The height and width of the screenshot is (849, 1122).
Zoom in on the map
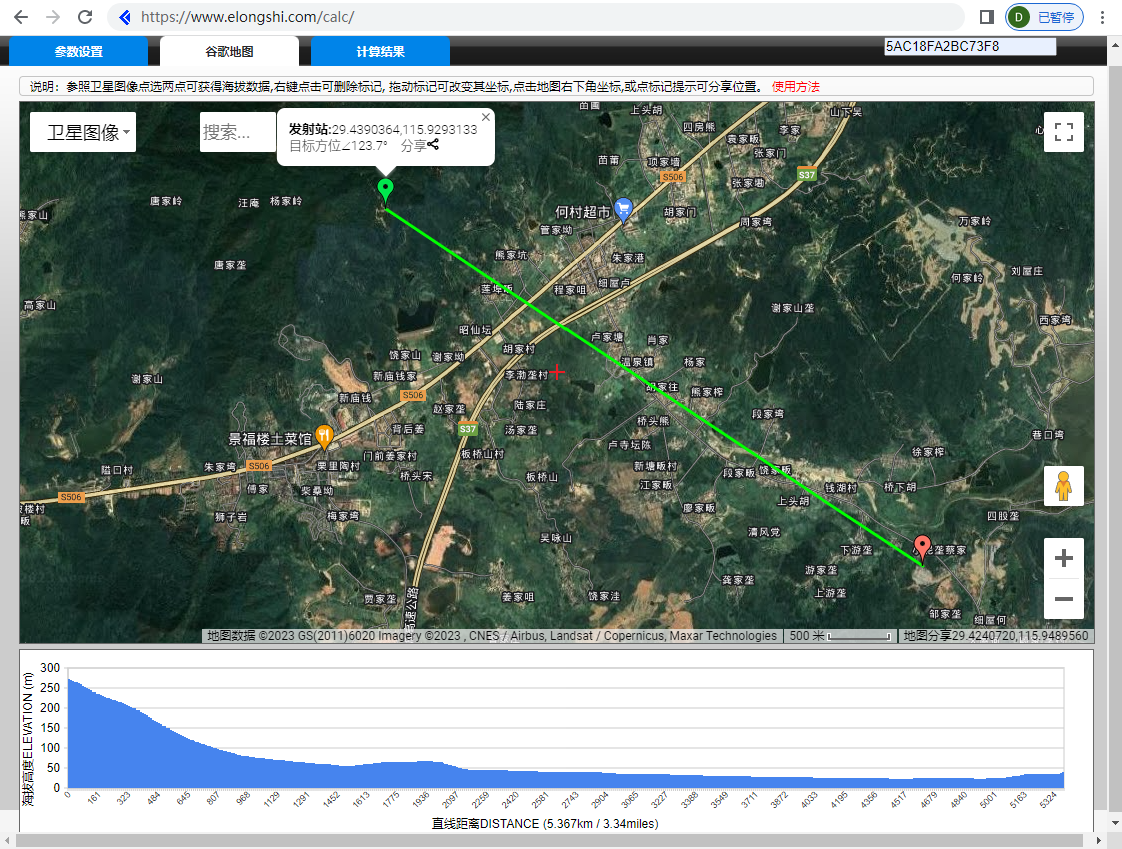tap(1063, 558)
